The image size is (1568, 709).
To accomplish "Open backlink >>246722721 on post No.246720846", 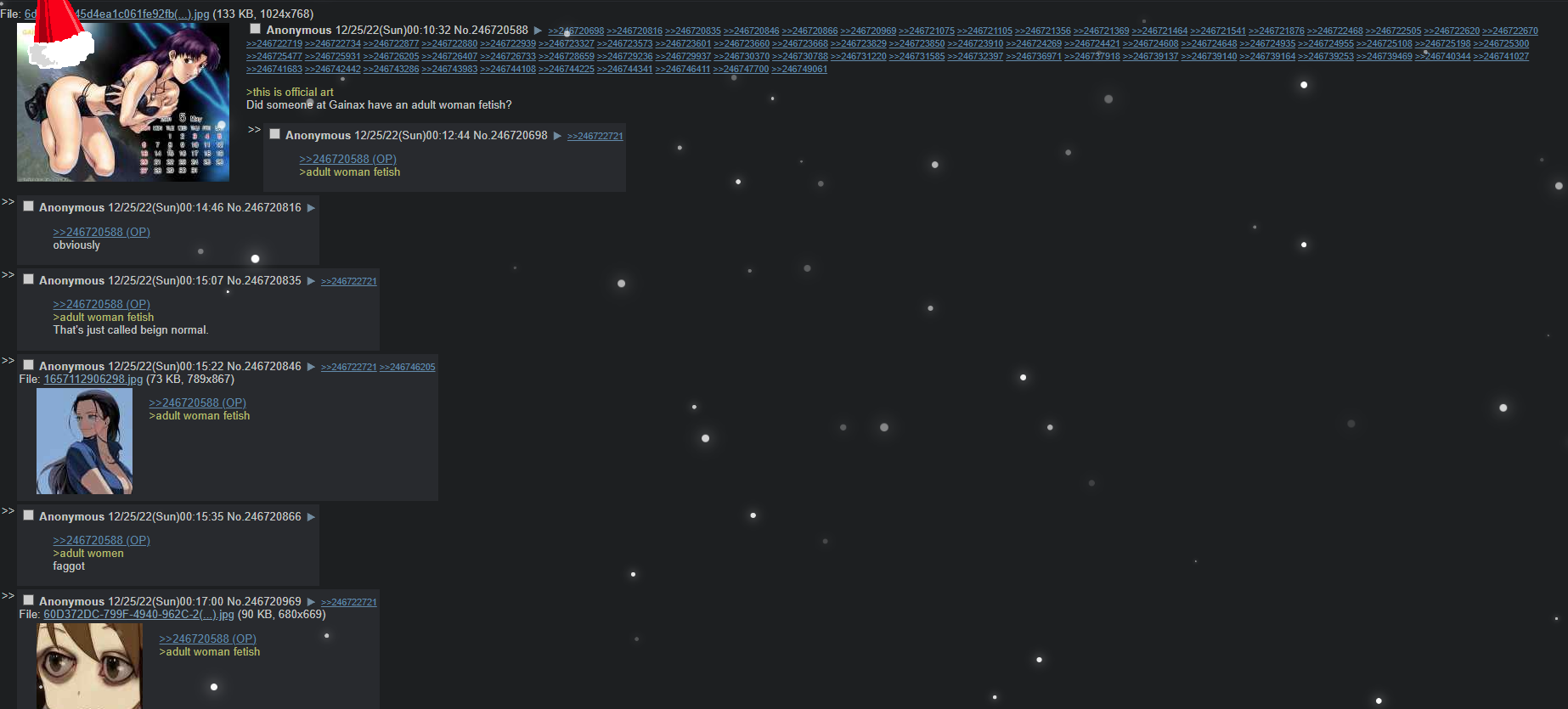I will point(349,367).
